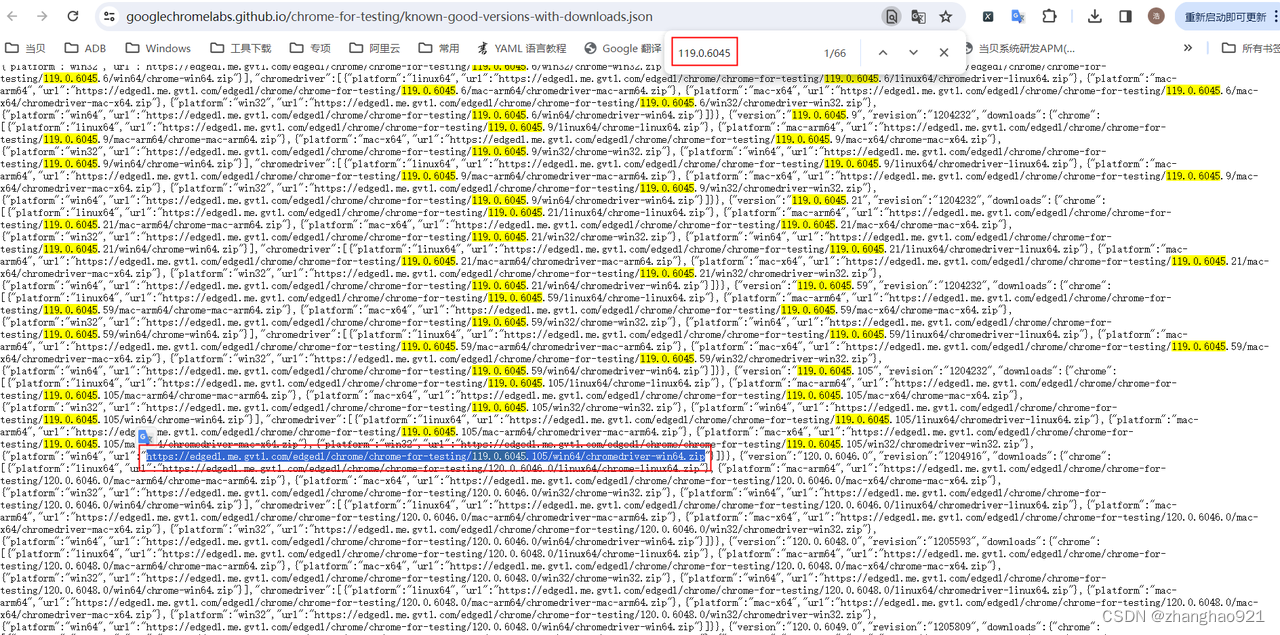Bookmark this page with the star
This screenshot has height=635, width=1280.
(946, 17)
